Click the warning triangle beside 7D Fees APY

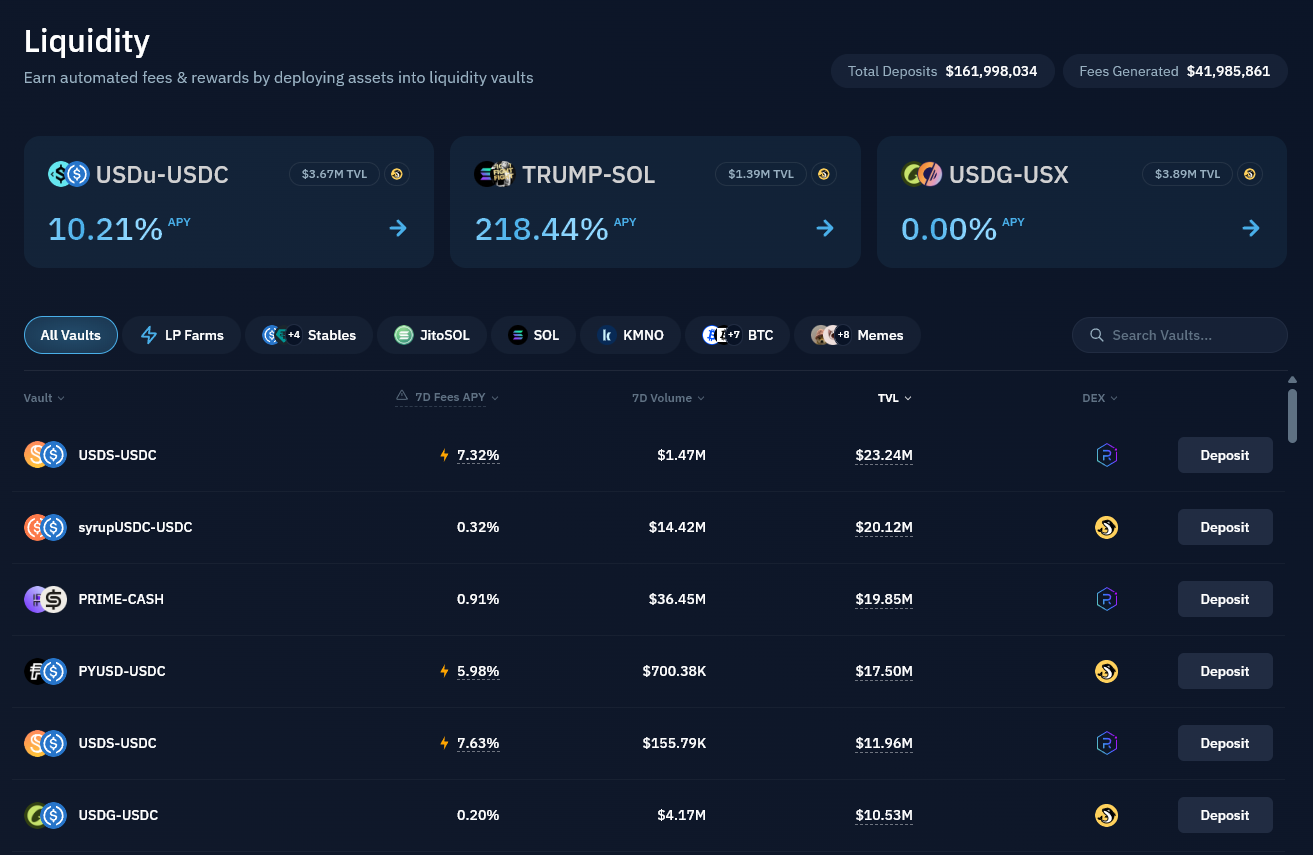pos(402,396)
